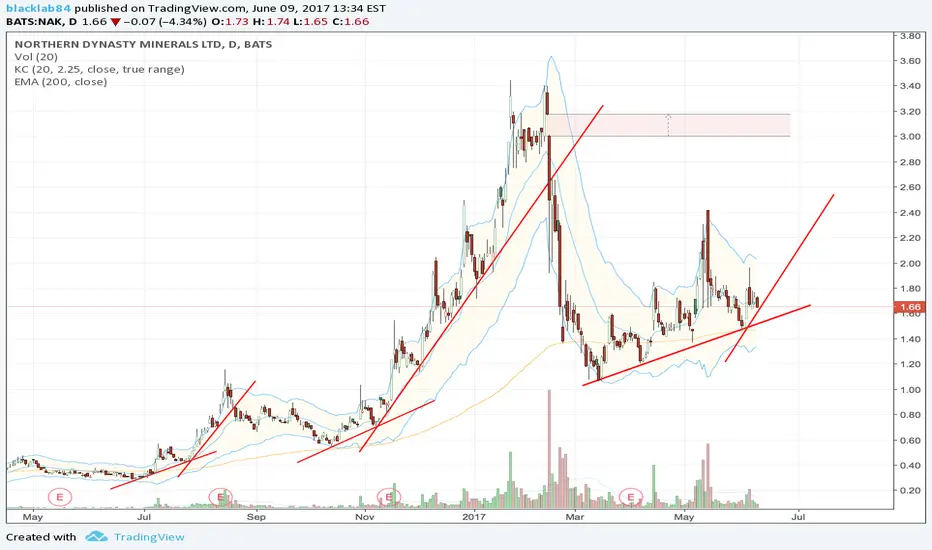Click the O:1.73 open value

click(x=228, y=22)
